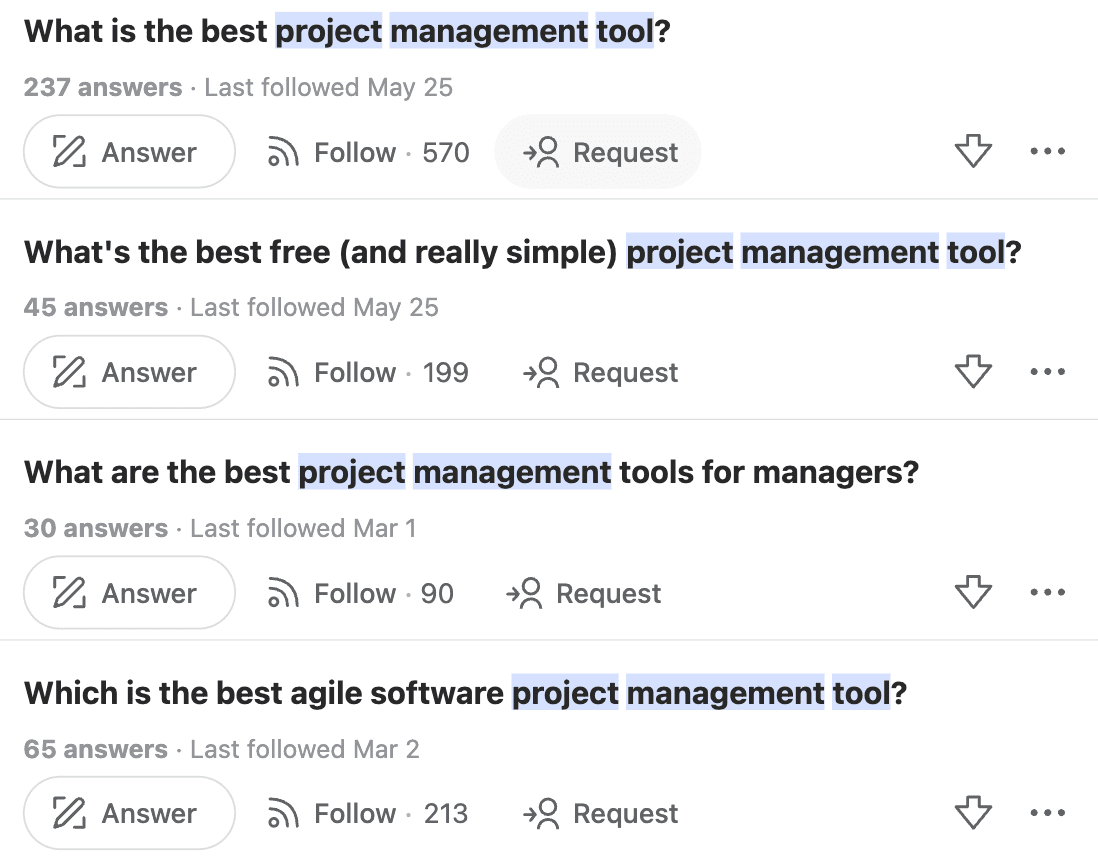The width and height of the screenshot is (1098, 856).
Task: Request answers for the agile software question
Action: (599, 813)
